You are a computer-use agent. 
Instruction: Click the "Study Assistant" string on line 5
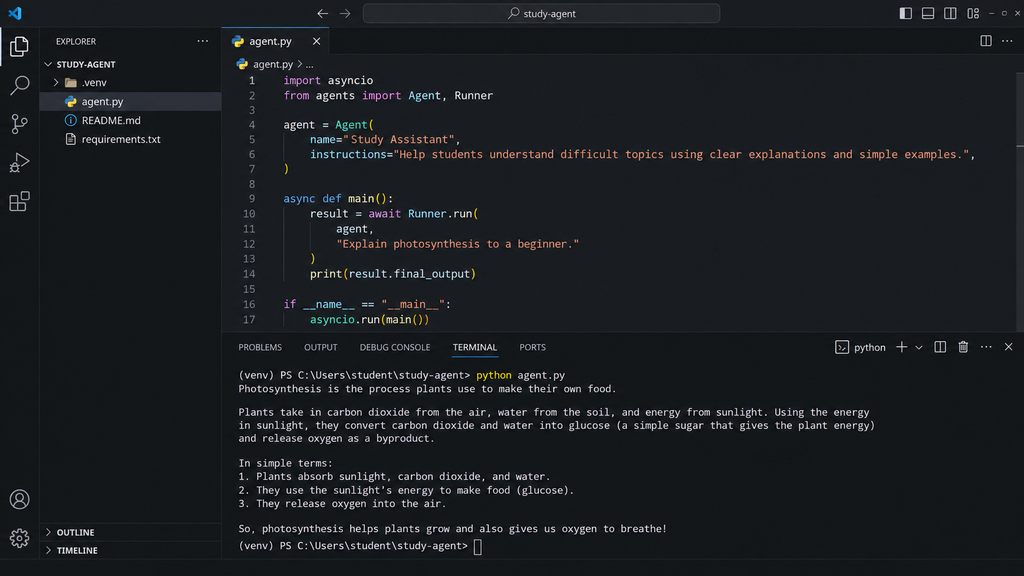[x=398, y=139]
